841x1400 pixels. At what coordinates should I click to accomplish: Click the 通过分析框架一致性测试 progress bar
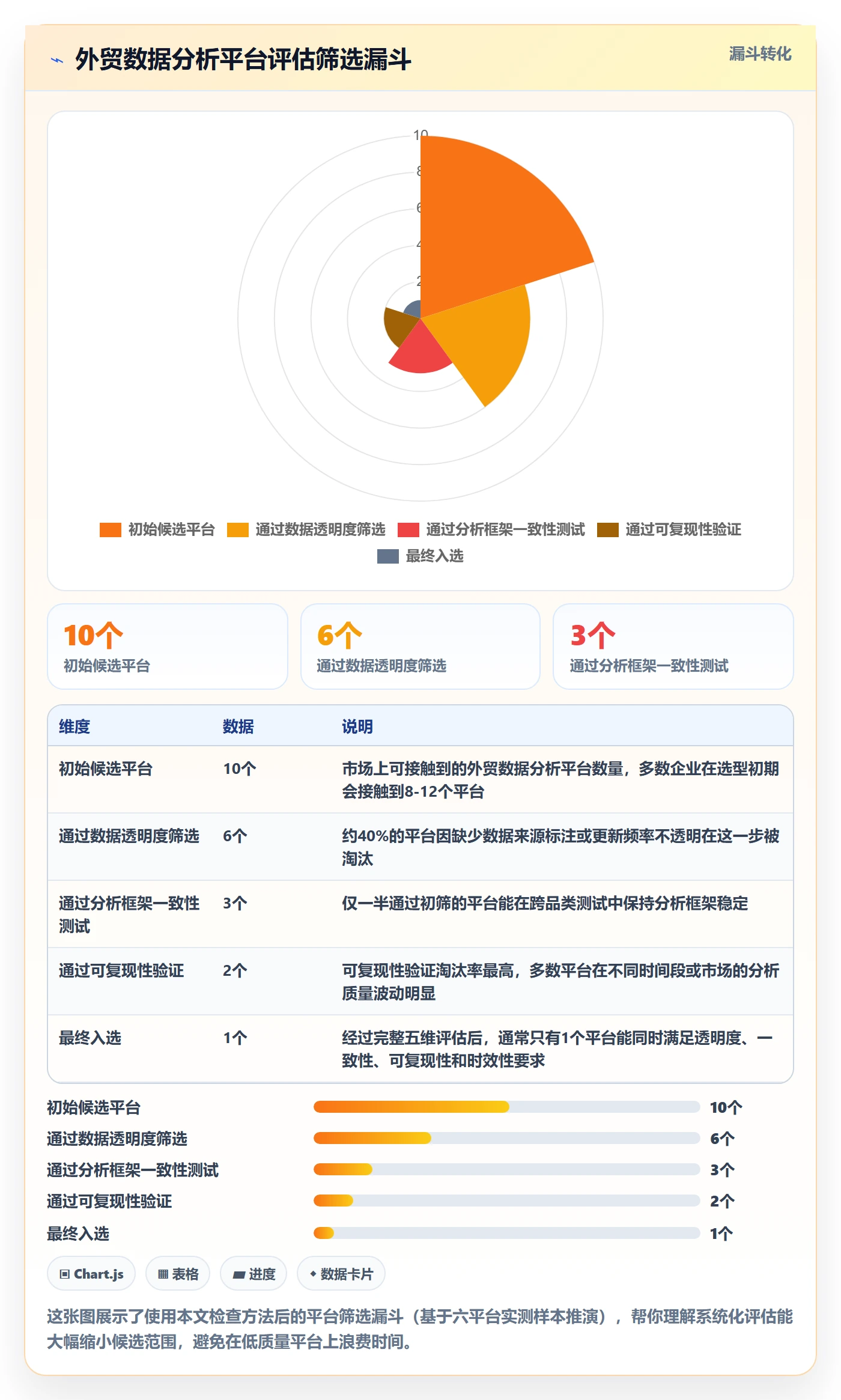click(506, 1169)
